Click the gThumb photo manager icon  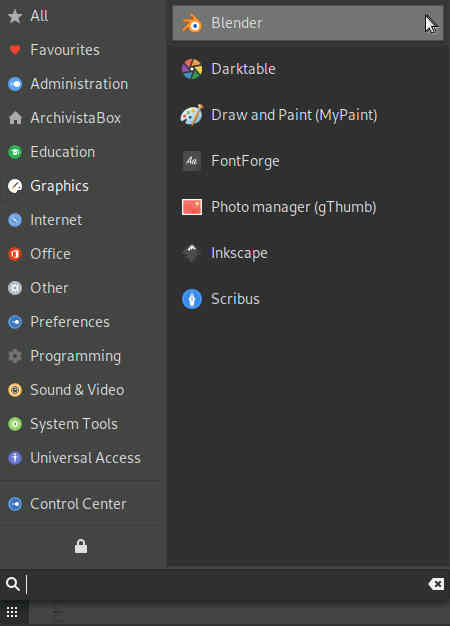point(192,207)
